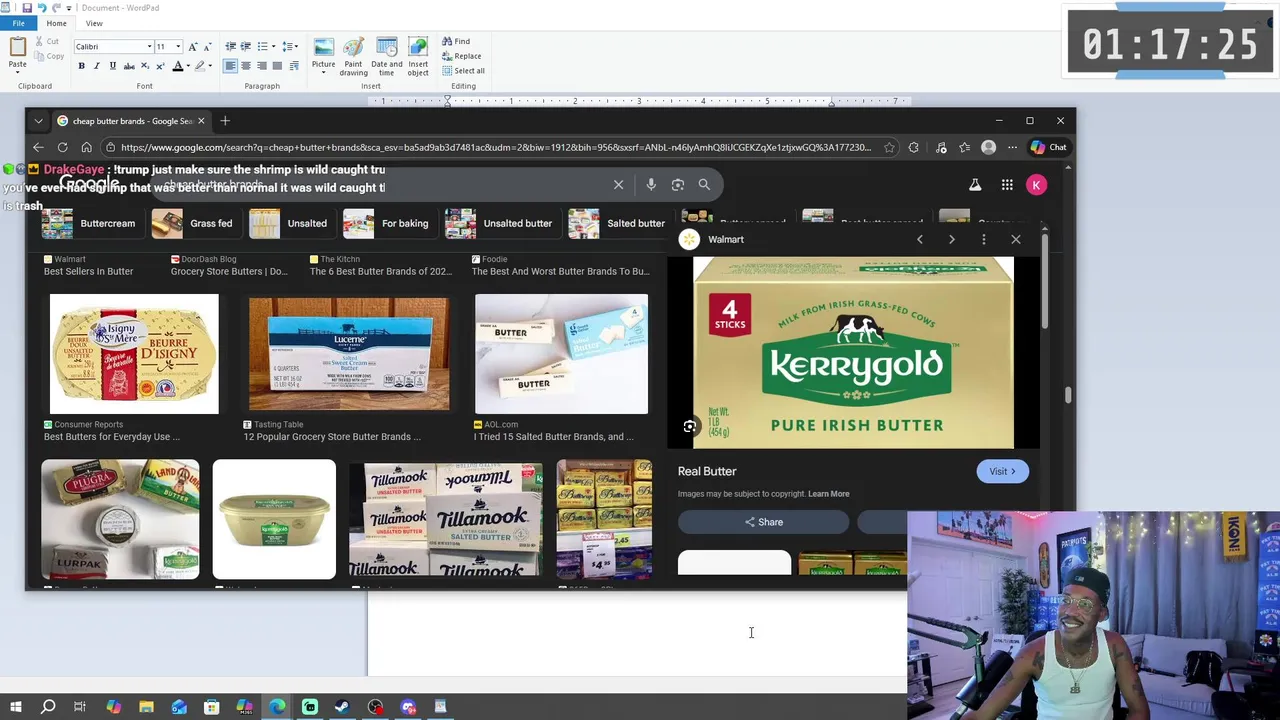Open the WordPad File menu
Image resolution: width=1280 pixels, height=720 pixels.
(18, 23)
